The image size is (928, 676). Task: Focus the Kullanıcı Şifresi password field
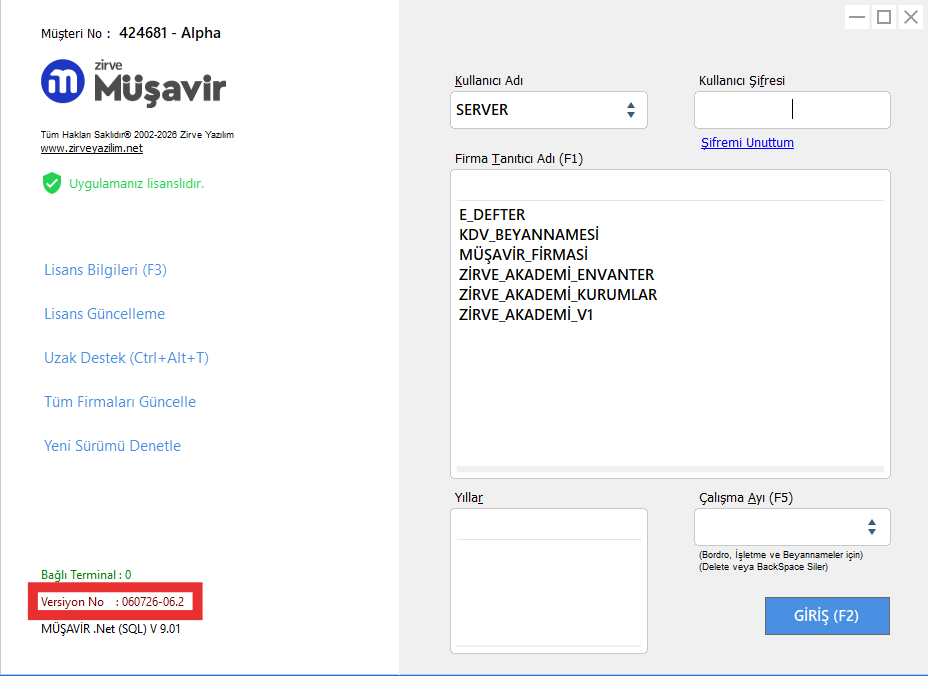click(792, 110)
